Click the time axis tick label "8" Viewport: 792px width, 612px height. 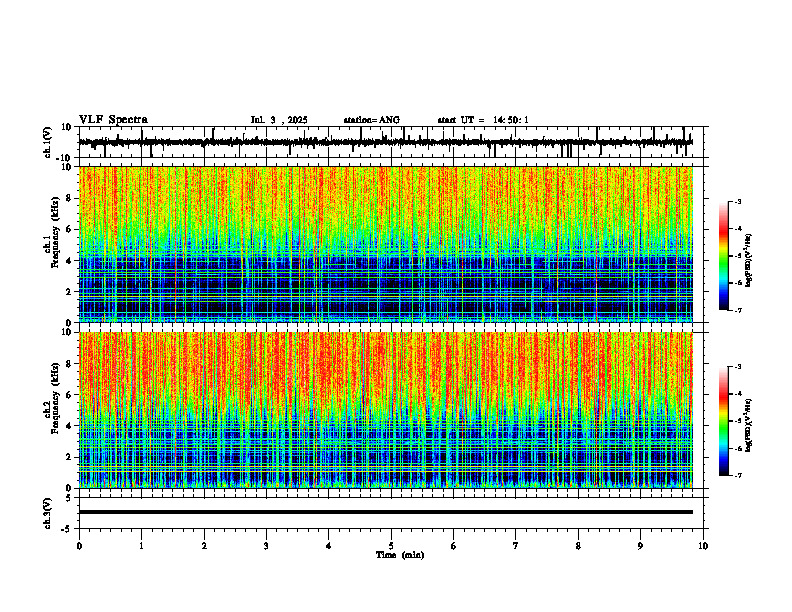tap(578, 546)
